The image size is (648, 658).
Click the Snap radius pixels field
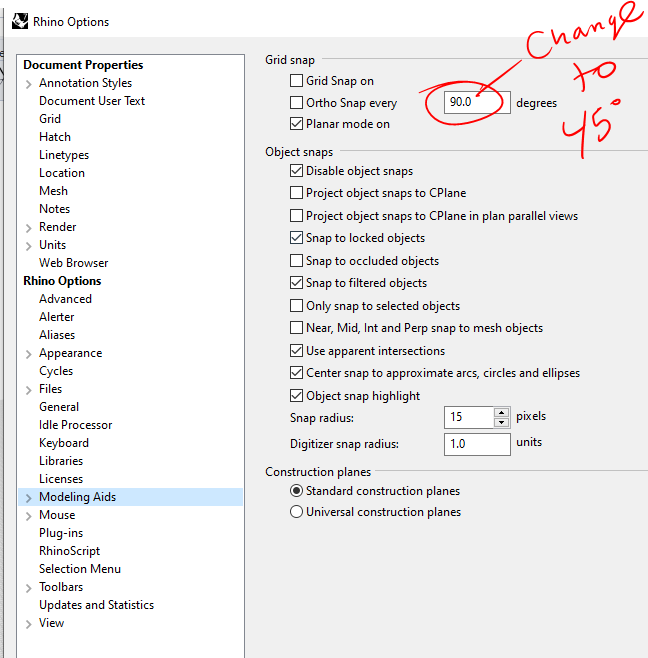coord(469,417)
